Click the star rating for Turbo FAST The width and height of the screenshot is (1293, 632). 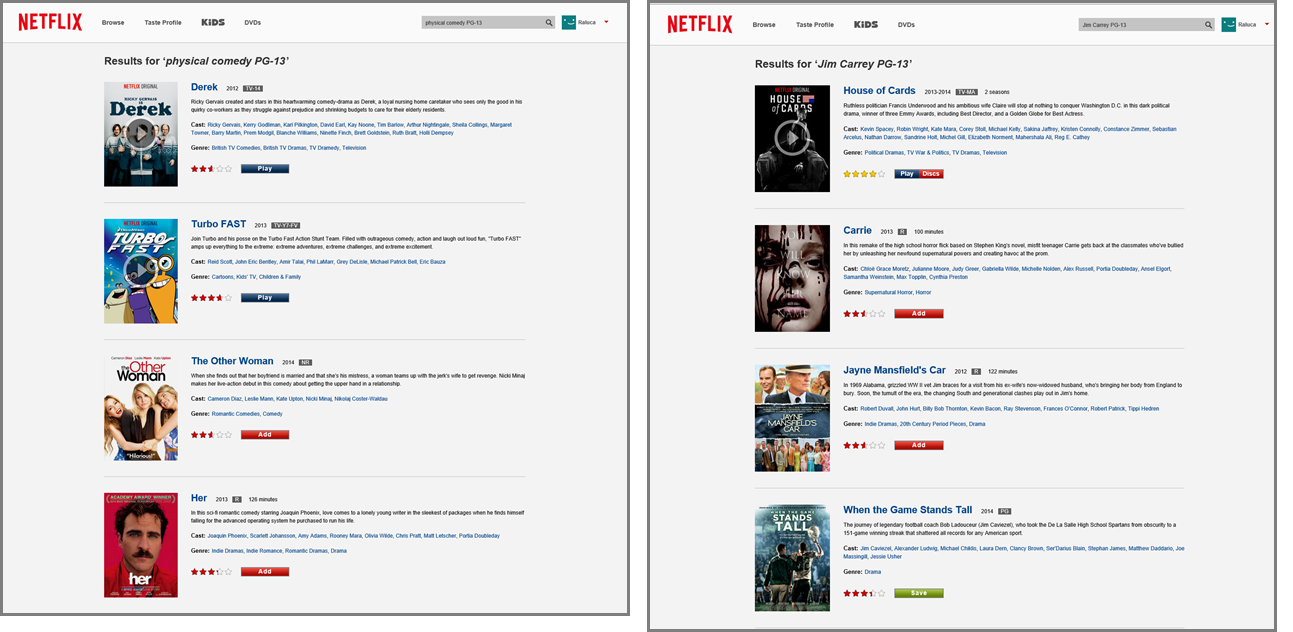211,298
